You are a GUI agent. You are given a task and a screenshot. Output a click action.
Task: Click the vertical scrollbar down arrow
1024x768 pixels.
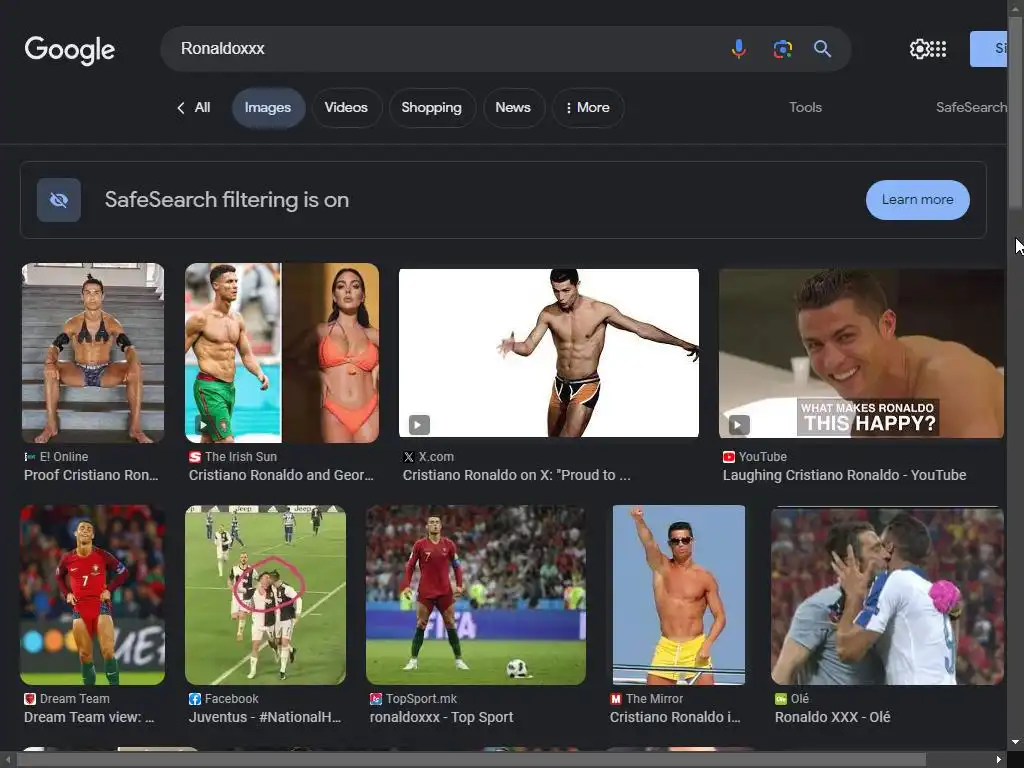(1016, 742)
